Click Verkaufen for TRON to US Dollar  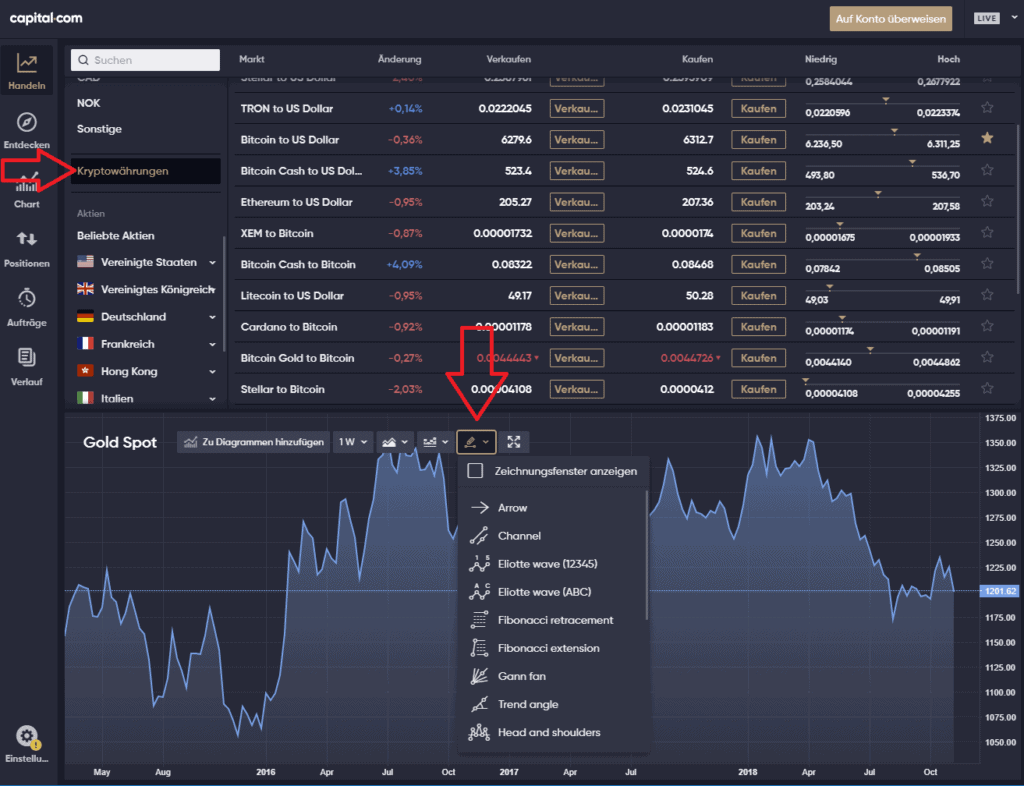pyautogui.click(x=577, y=108)
